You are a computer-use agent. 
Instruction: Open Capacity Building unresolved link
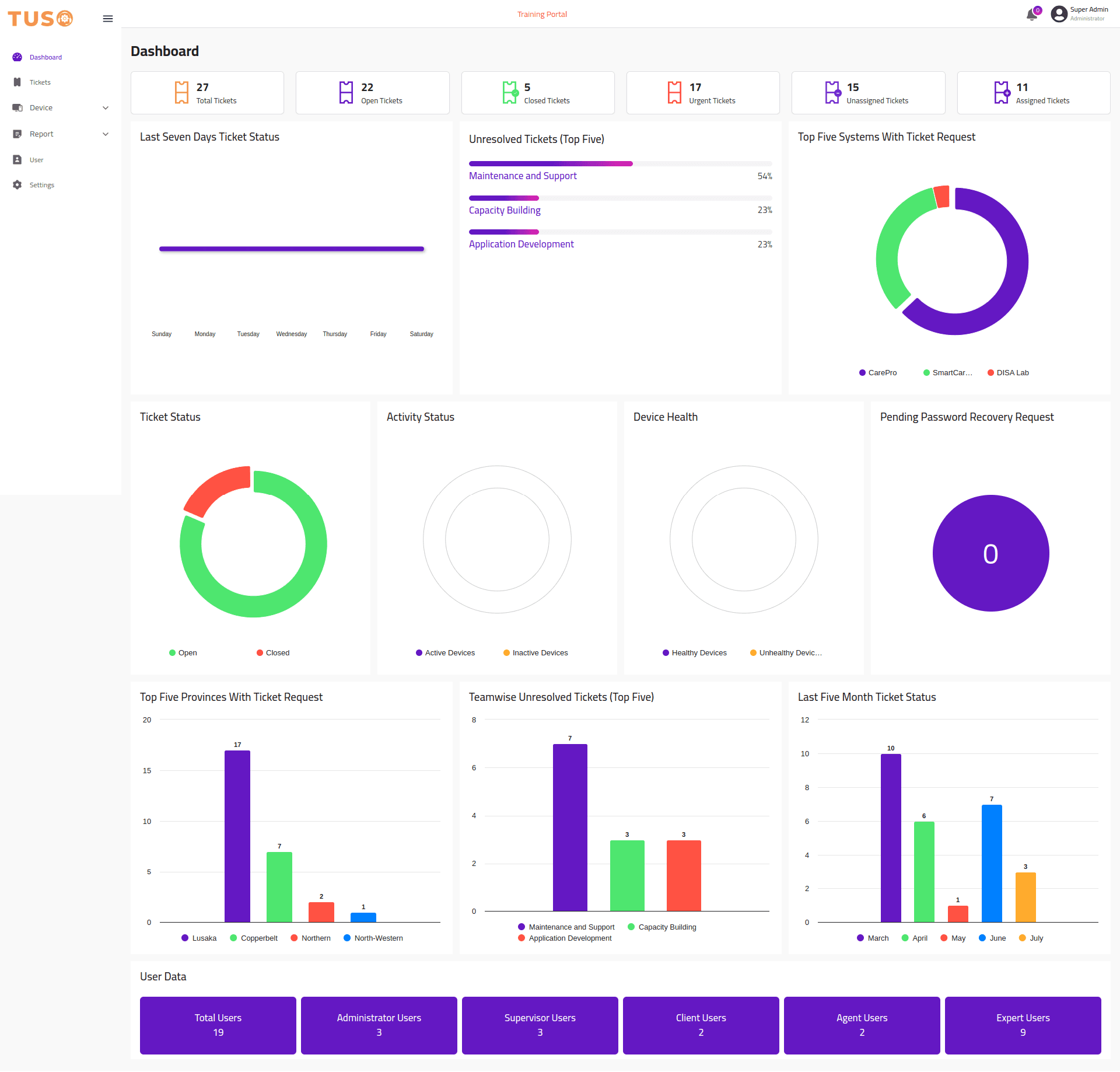[505, 210]
